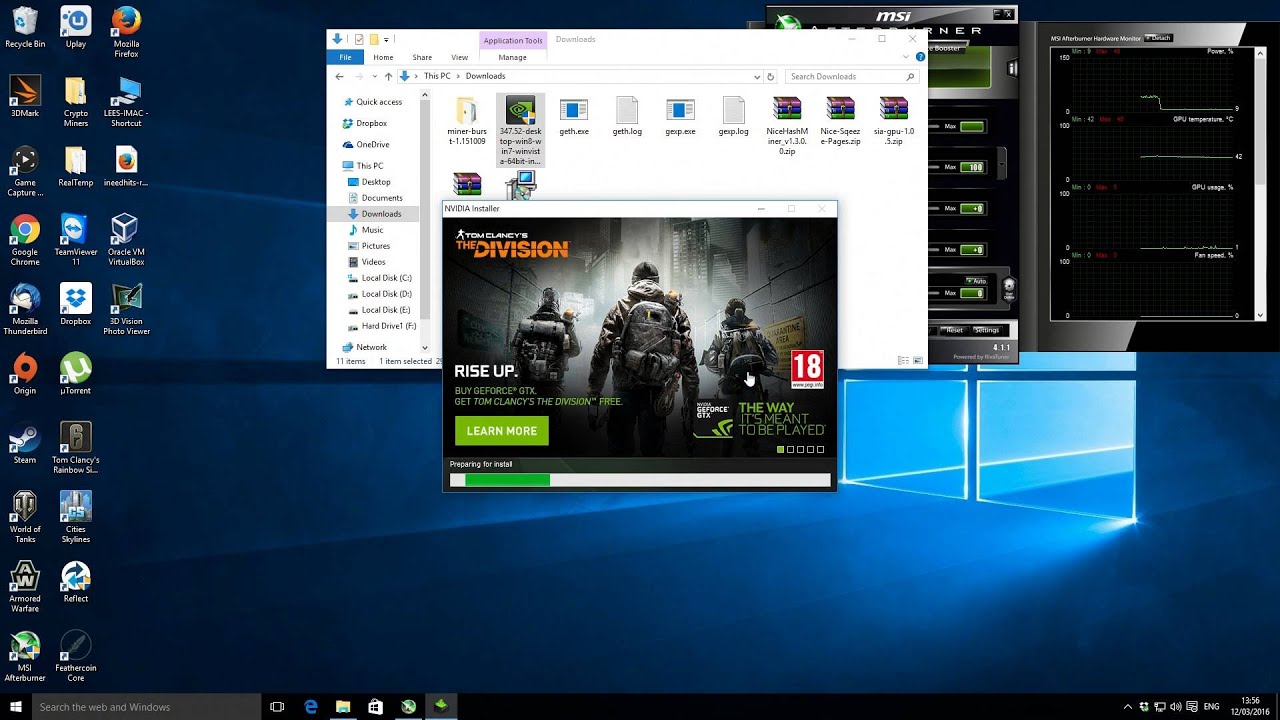Open the Store icon on the taskbar

tap(375, 707)
